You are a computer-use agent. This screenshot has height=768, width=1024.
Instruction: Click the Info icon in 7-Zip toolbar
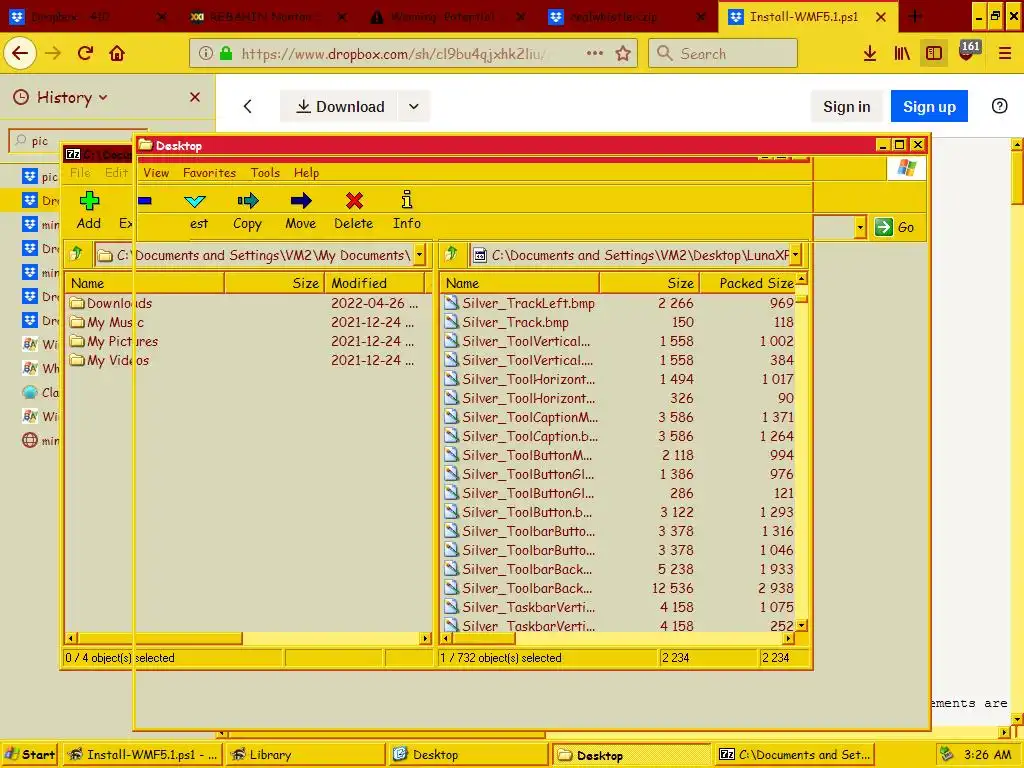(x=407, y=199)
